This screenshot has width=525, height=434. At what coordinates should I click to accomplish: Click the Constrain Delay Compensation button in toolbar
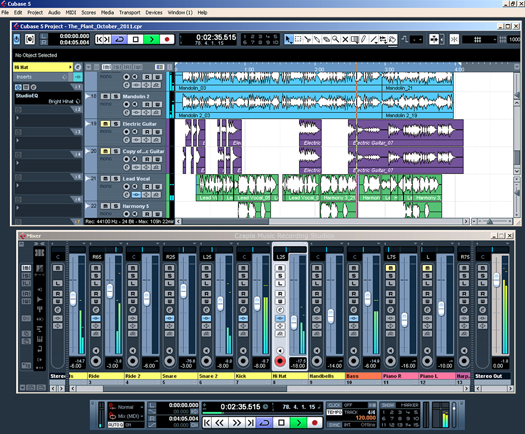(30, 40)
